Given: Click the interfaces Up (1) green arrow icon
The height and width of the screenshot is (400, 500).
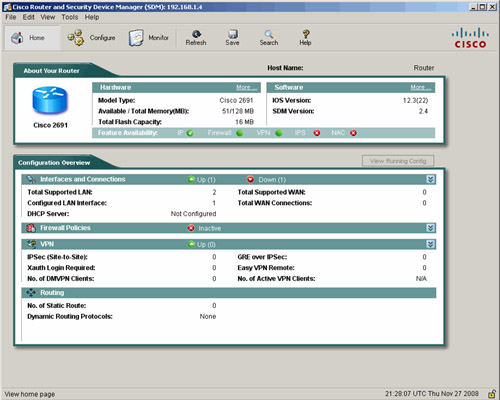Looking at the screenshot, I should (x=191, y=179).
